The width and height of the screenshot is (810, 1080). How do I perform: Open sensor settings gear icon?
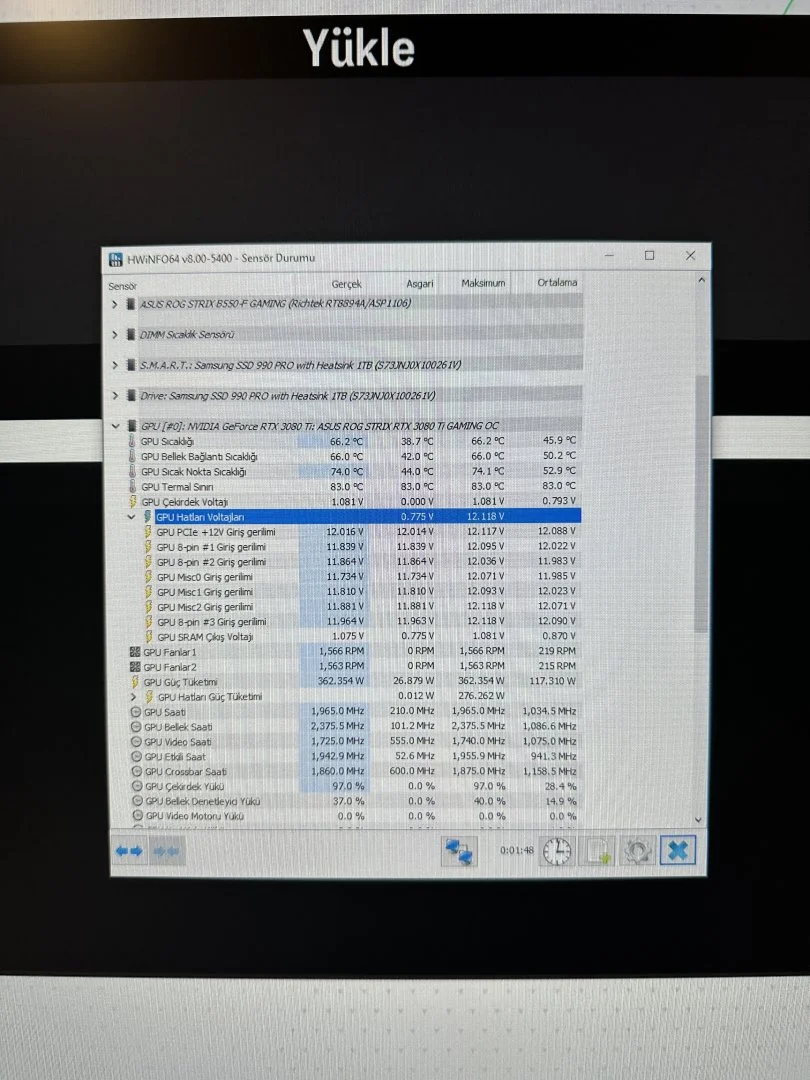(x=637, y=851)
